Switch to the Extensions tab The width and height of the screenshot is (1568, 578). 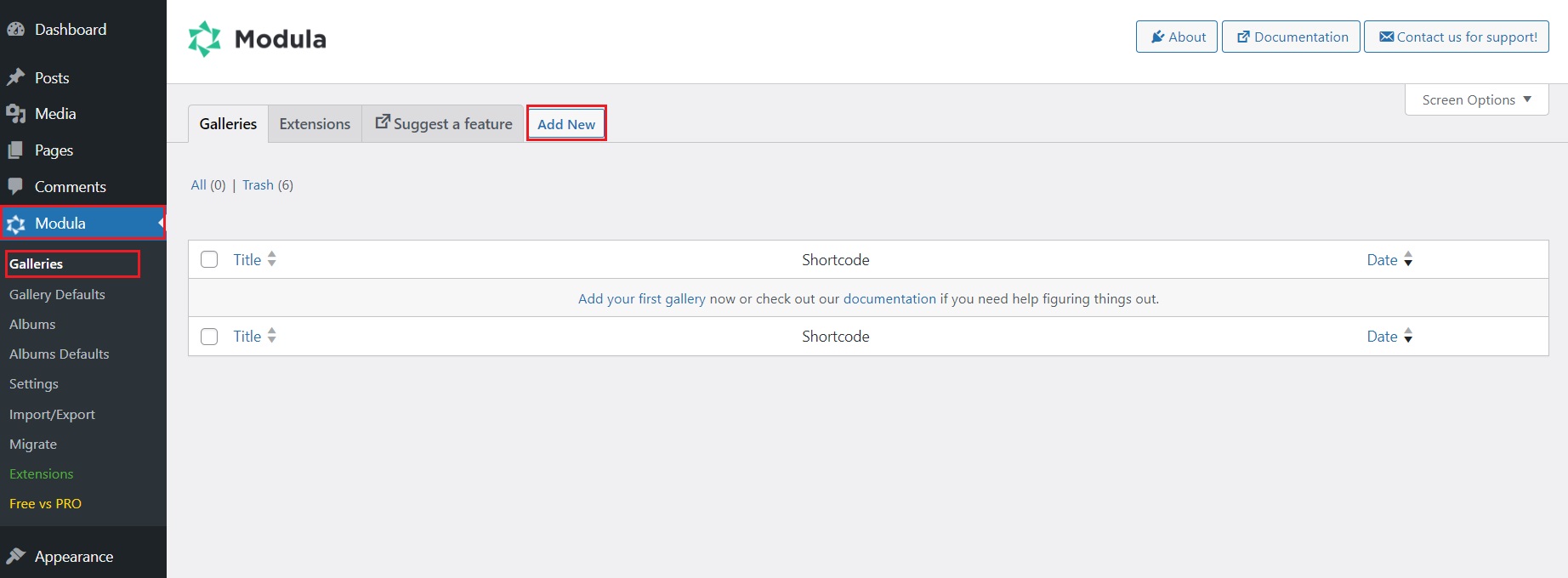315,124
